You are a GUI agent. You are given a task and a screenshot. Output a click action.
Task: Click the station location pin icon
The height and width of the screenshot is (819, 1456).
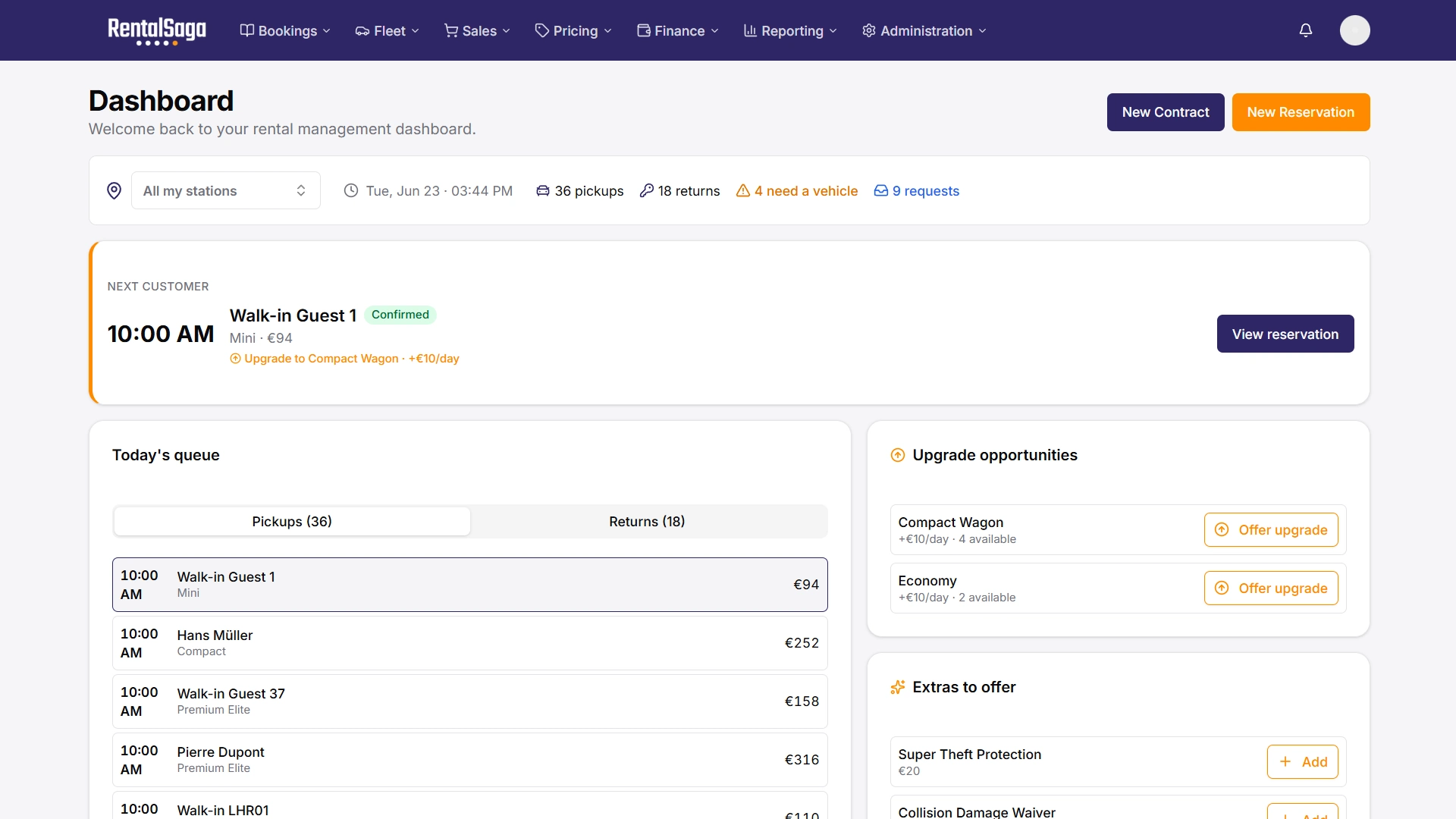click(114, 190)
